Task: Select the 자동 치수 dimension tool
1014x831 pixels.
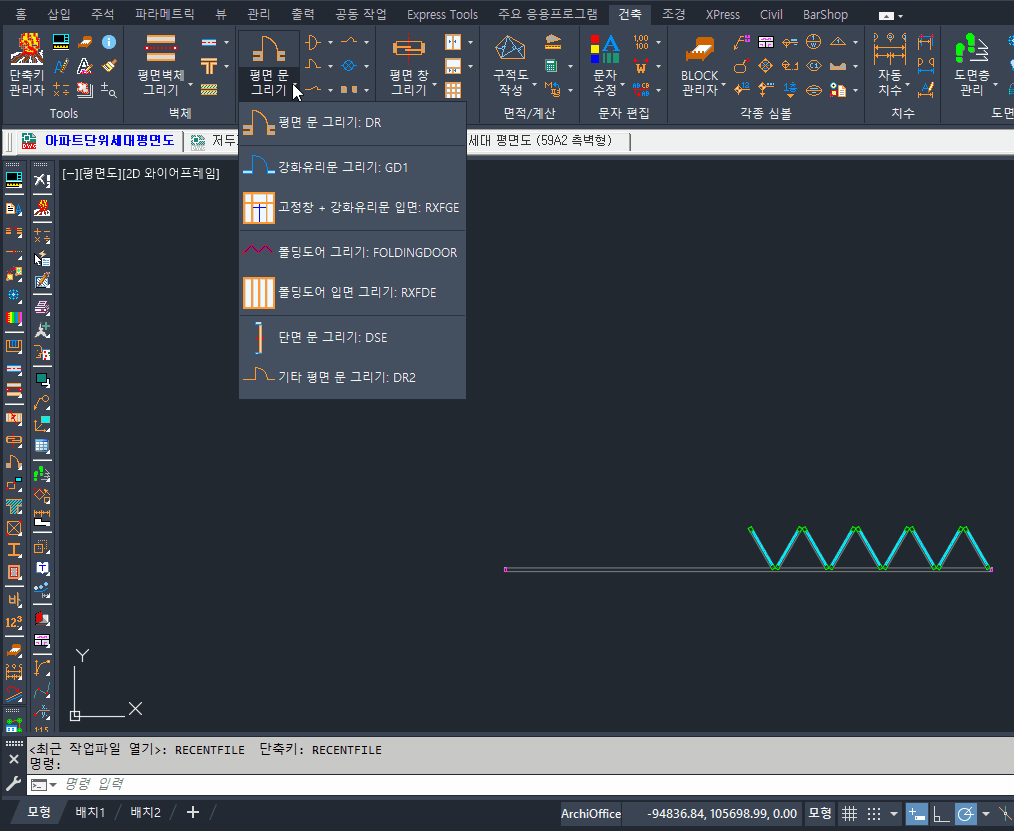Action: click(x=889, y=65)
